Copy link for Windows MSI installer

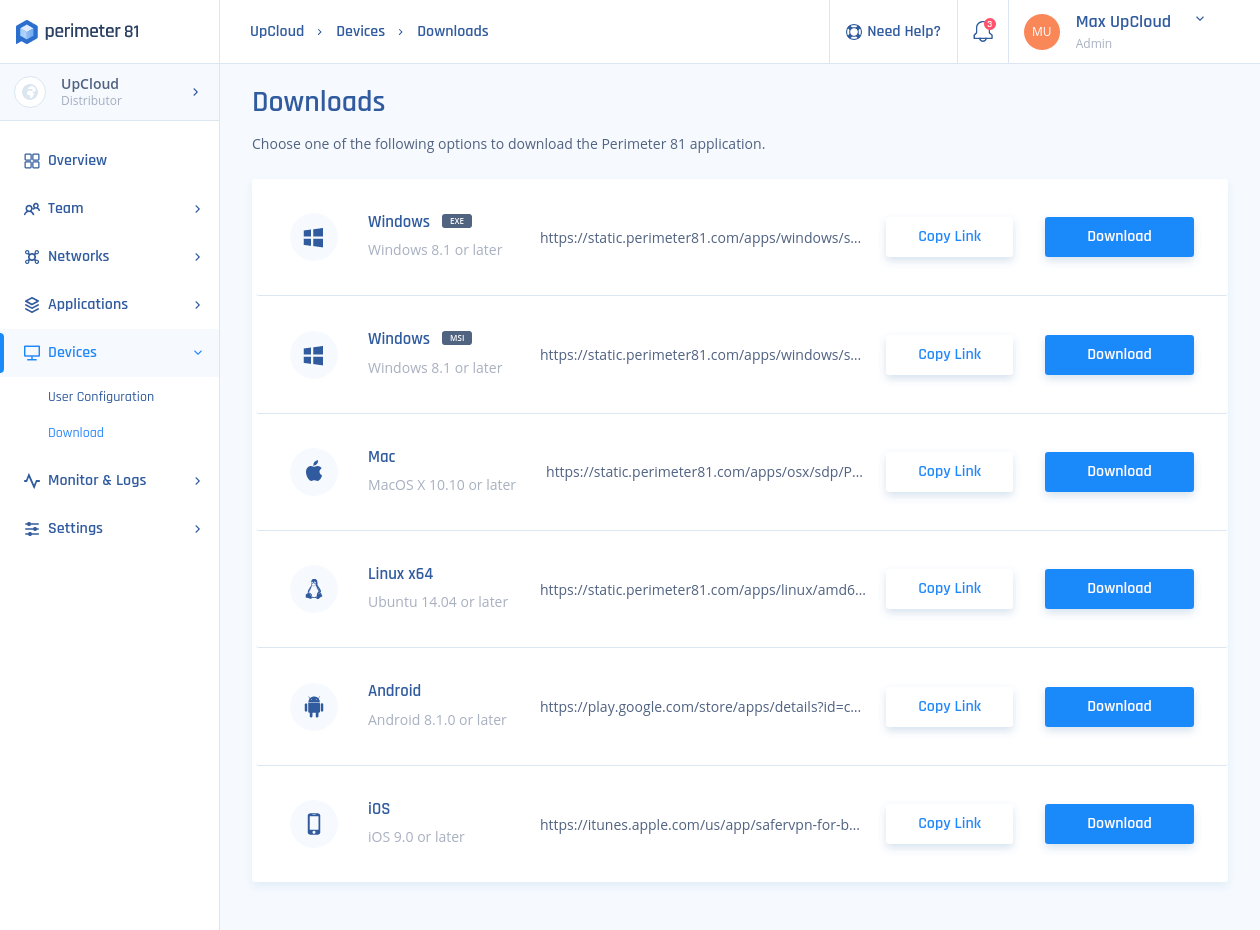click(949, 354)
